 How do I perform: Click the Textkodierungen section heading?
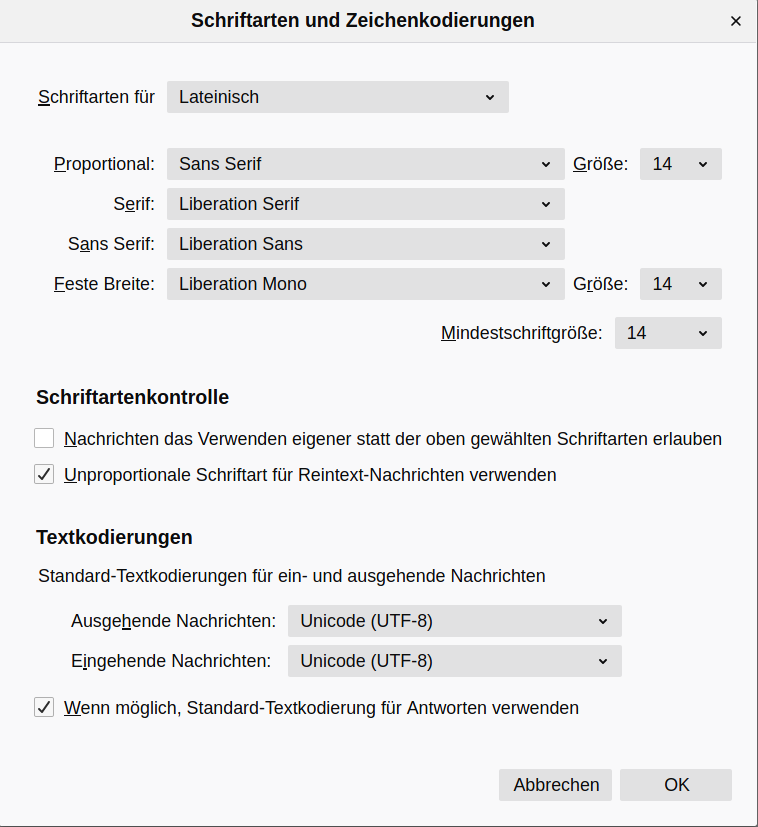point(114,537)
